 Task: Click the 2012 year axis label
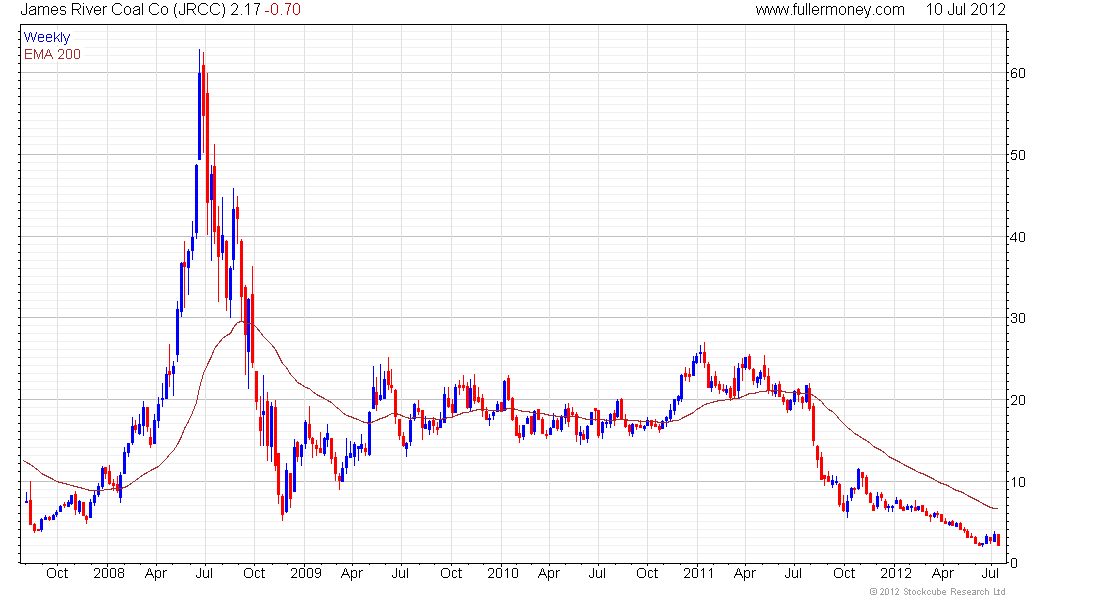pos(896,573)
